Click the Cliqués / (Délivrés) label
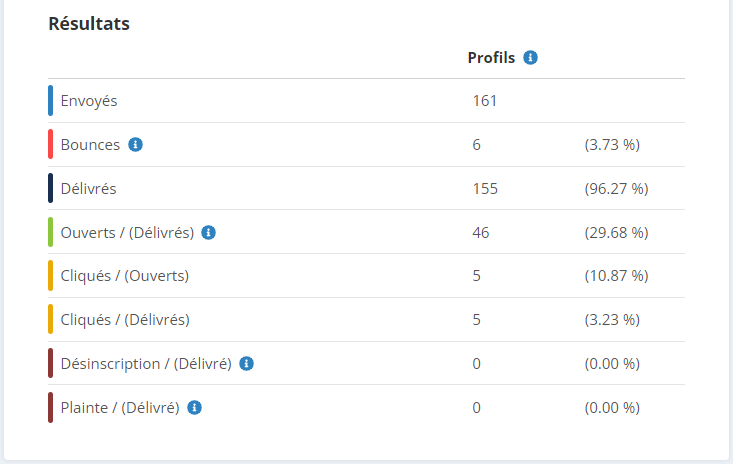 (125, 320)
